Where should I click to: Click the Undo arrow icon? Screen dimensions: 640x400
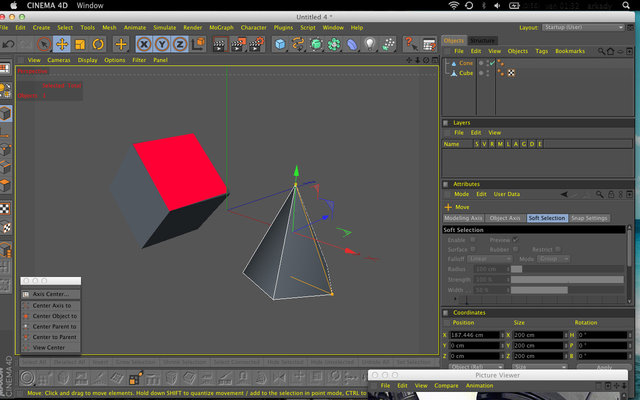(x=8, y=44)
